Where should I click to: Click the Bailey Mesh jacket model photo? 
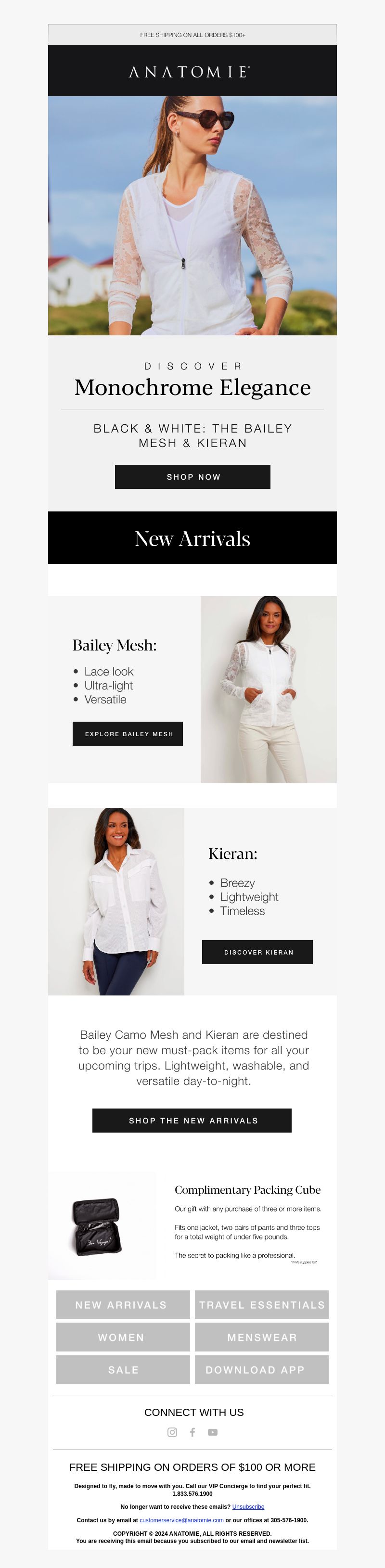coord(269,689)
